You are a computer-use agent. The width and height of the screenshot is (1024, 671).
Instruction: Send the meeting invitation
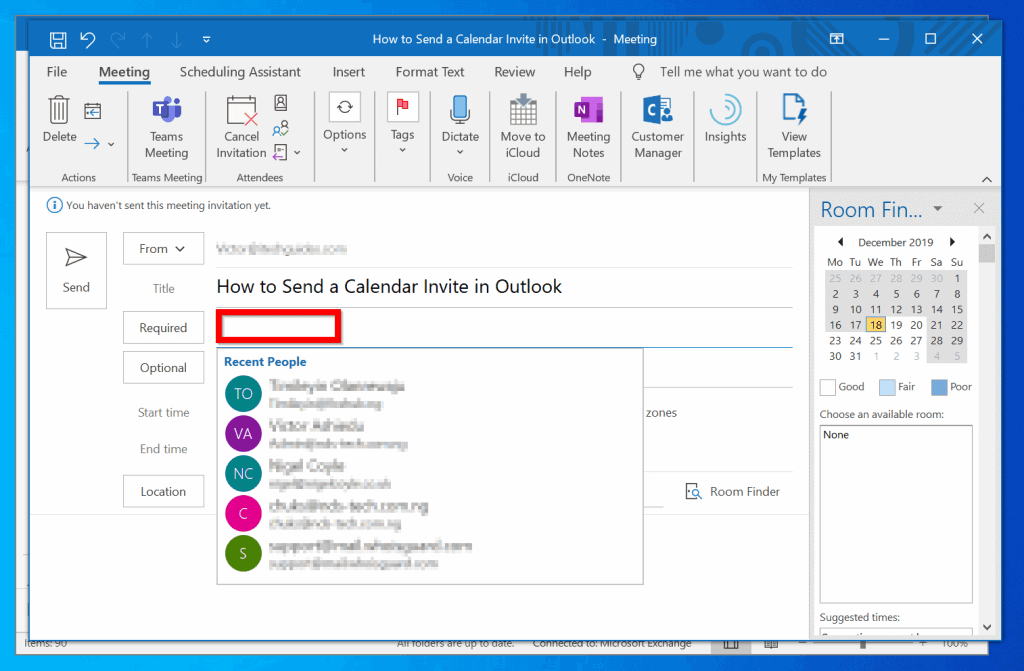pos(76,270)
